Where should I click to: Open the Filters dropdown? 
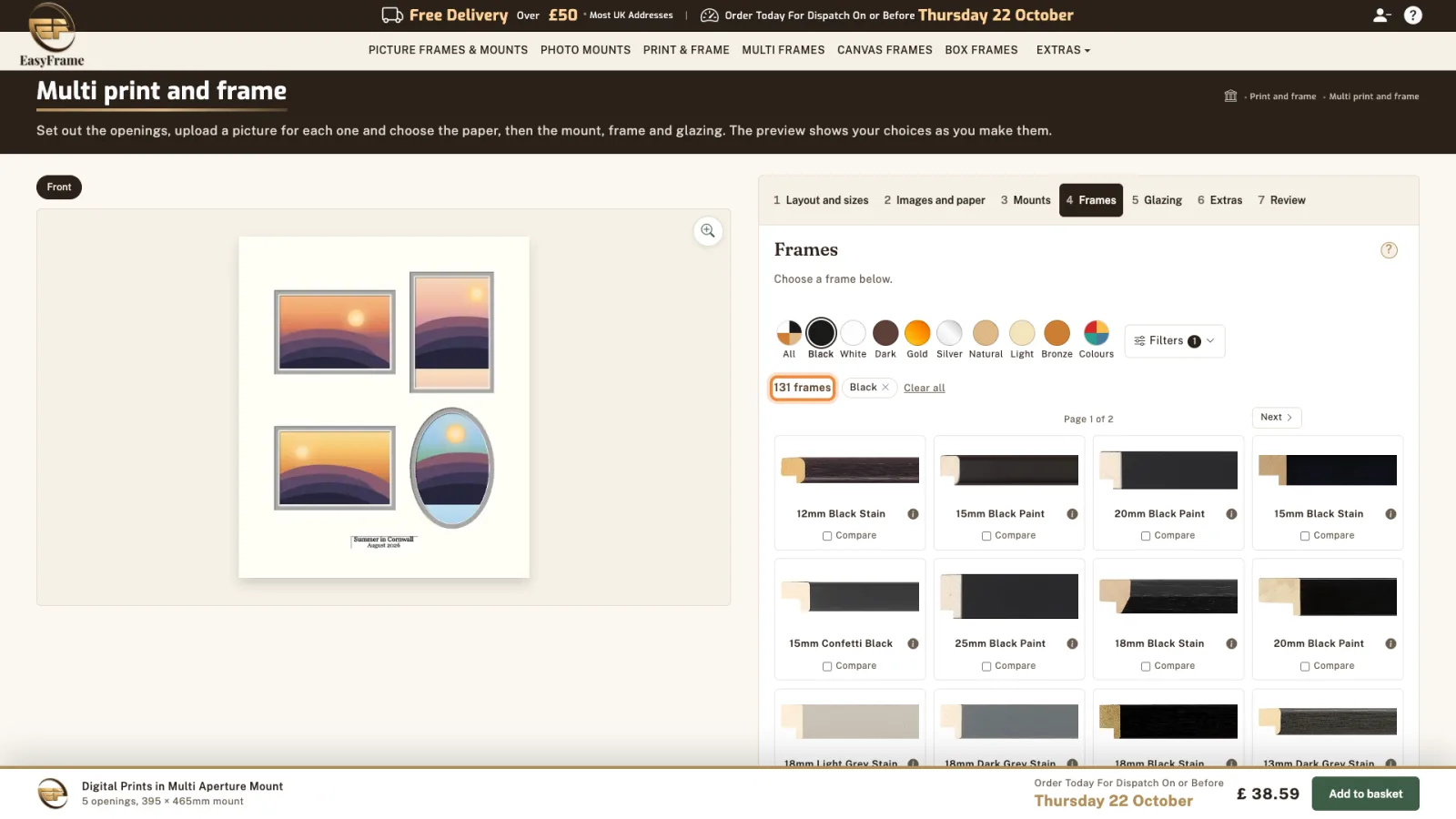[1175, 341]
